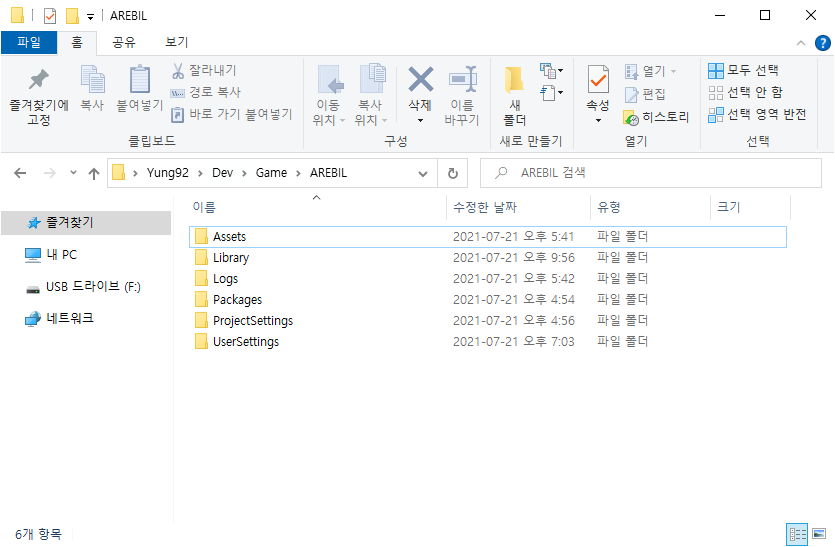Switch to the 홈 (Home) tab

click(77, 42)
